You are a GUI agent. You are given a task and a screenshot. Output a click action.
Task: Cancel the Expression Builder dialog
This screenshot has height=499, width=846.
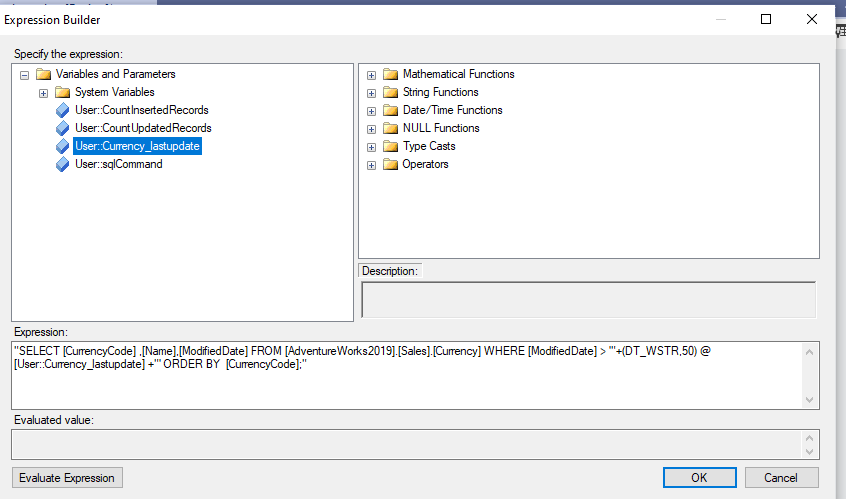781,478
